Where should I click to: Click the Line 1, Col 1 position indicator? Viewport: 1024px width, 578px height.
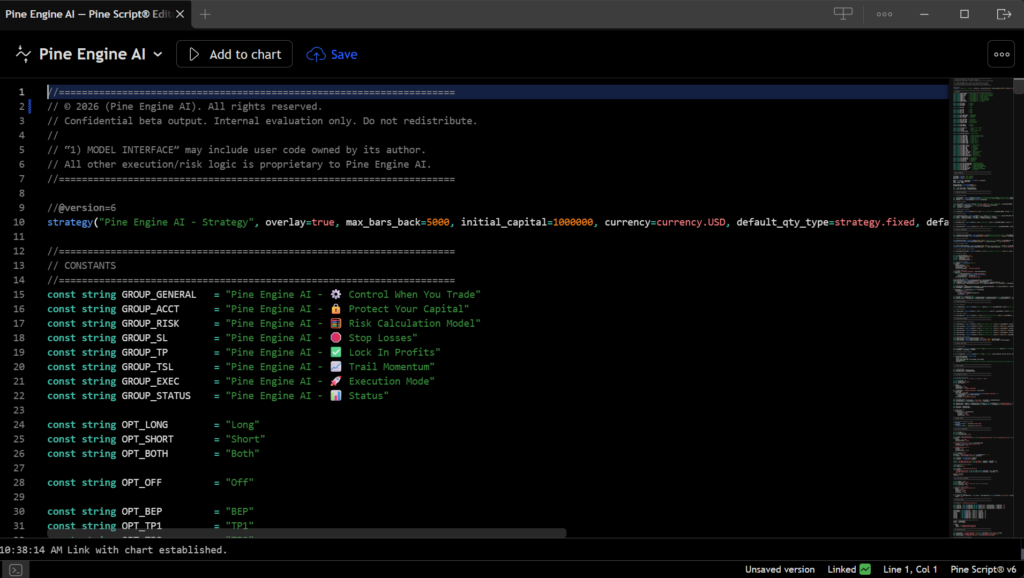pyautogui.click(x=910, y=569)
